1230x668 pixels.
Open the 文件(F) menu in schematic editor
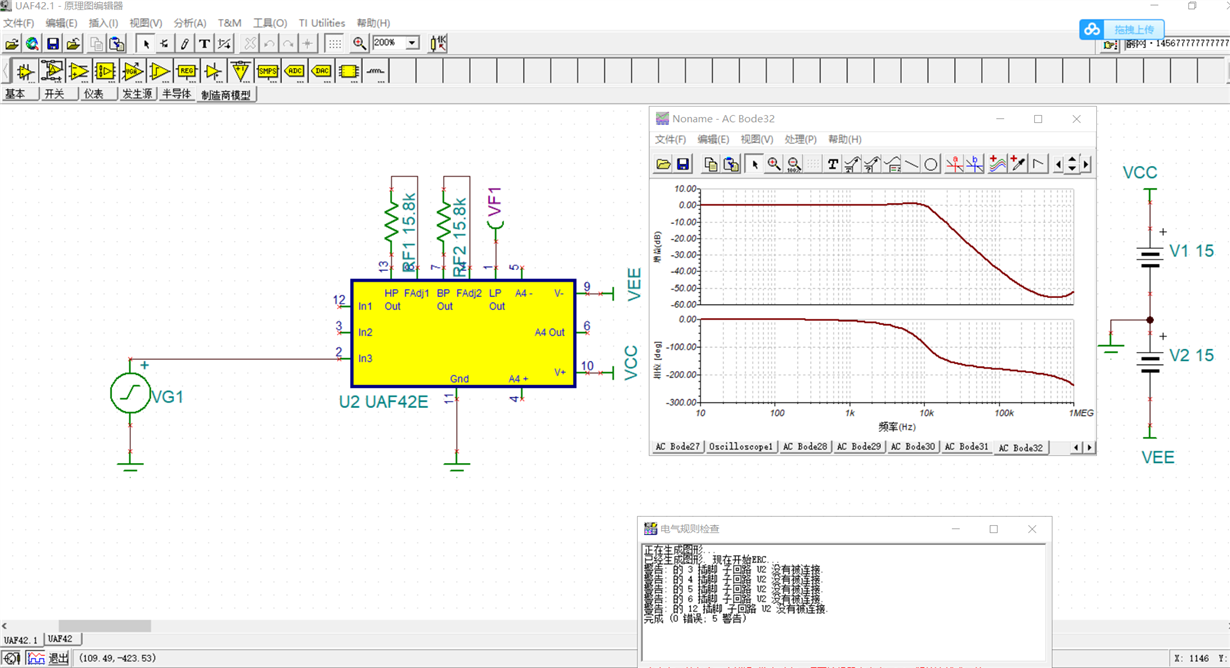(19, 23)
